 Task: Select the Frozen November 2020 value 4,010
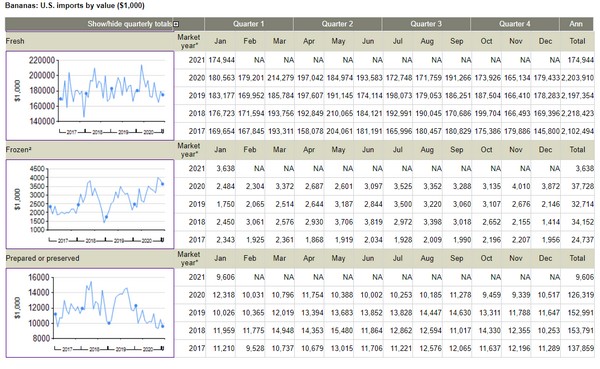521,186
